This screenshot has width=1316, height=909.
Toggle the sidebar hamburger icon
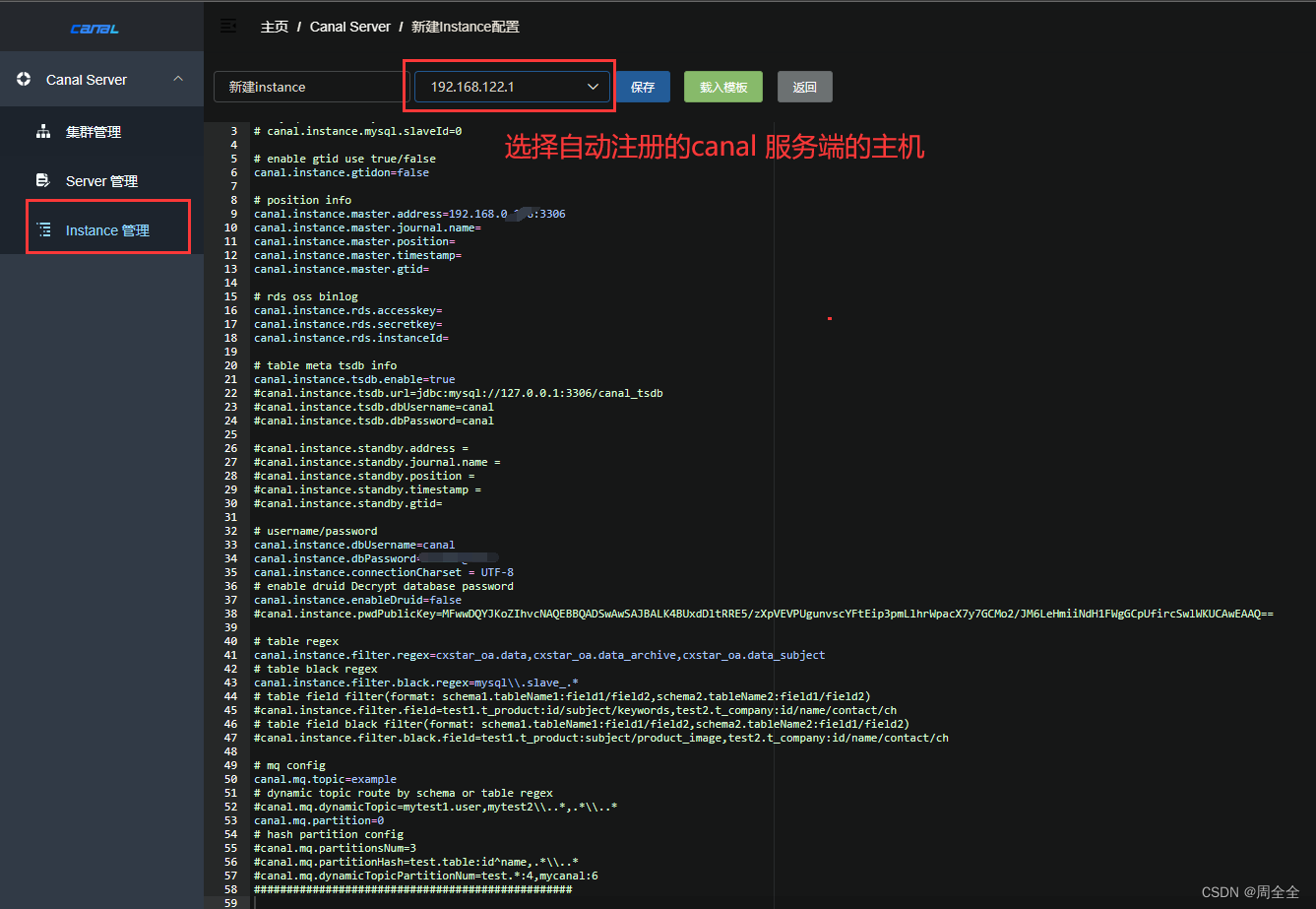pos(228,26)
